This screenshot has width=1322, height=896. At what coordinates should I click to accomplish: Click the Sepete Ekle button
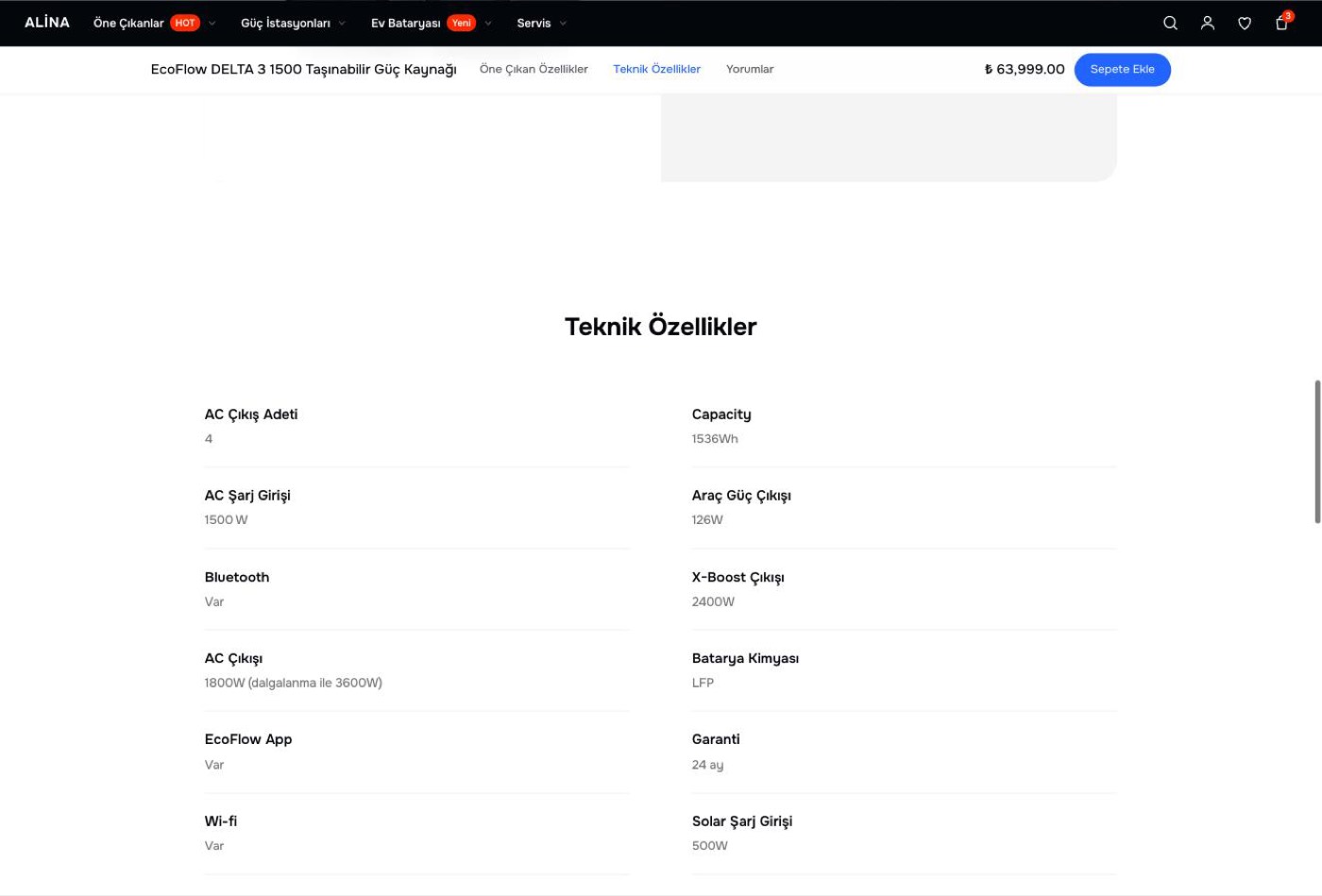pos(1122,69)
